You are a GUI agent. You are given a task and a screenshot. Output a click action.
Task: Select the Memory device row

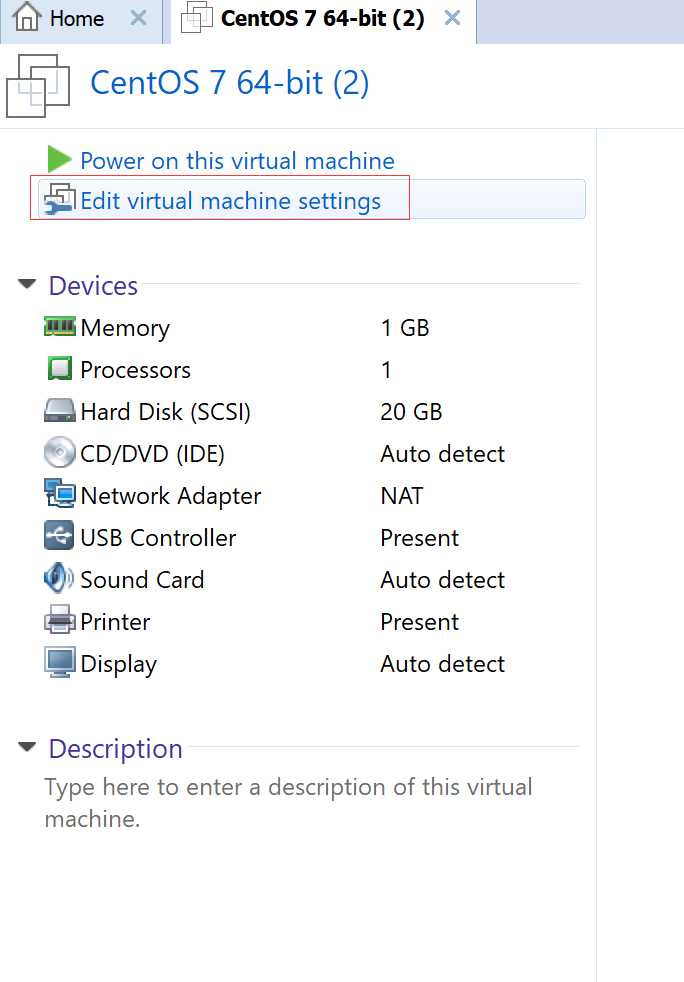pyautogui.click(x=311, y=328)
